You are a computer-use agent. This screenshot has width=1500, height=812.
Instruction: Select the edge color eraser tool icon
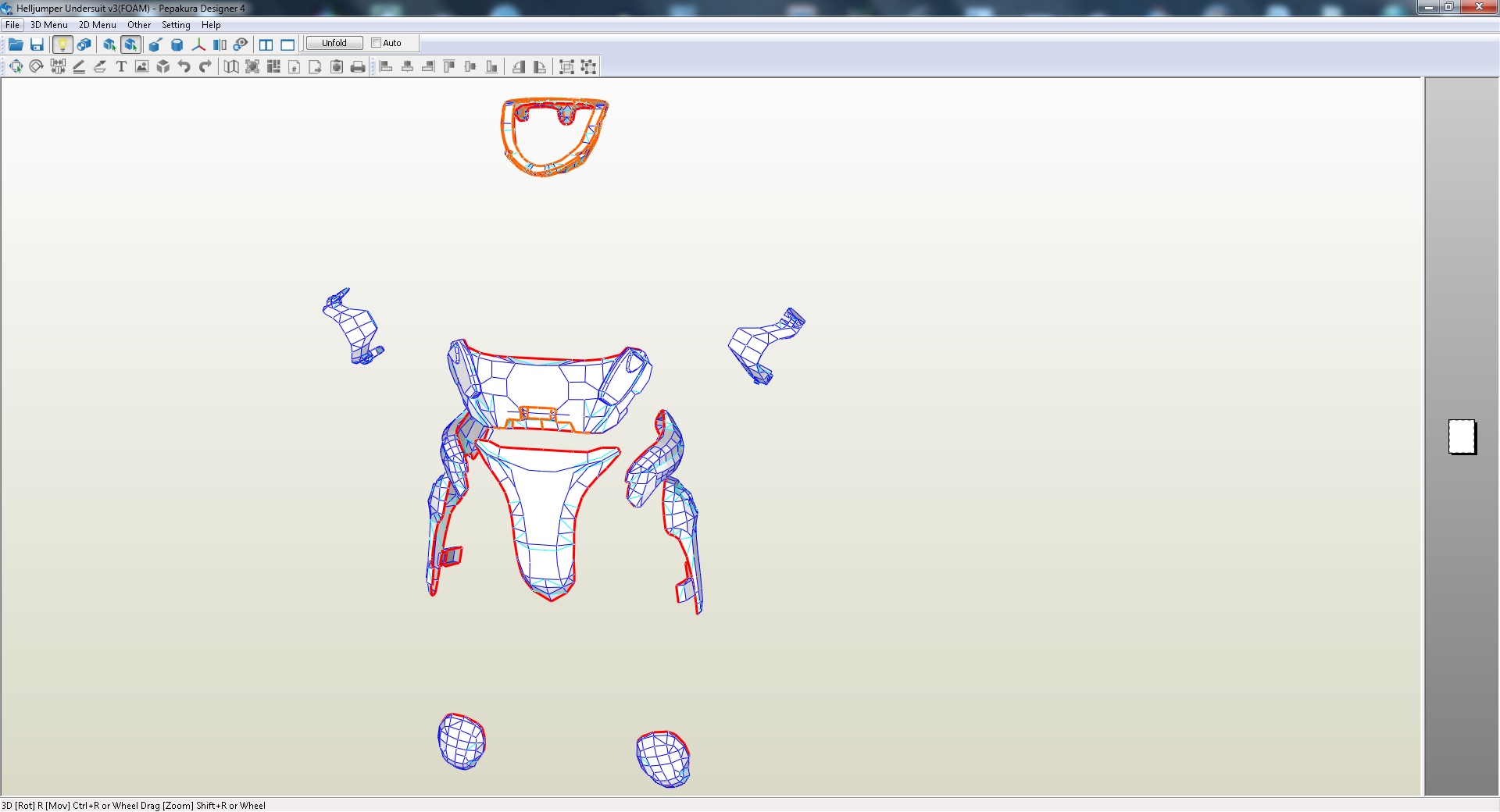(x=100, y=66)
